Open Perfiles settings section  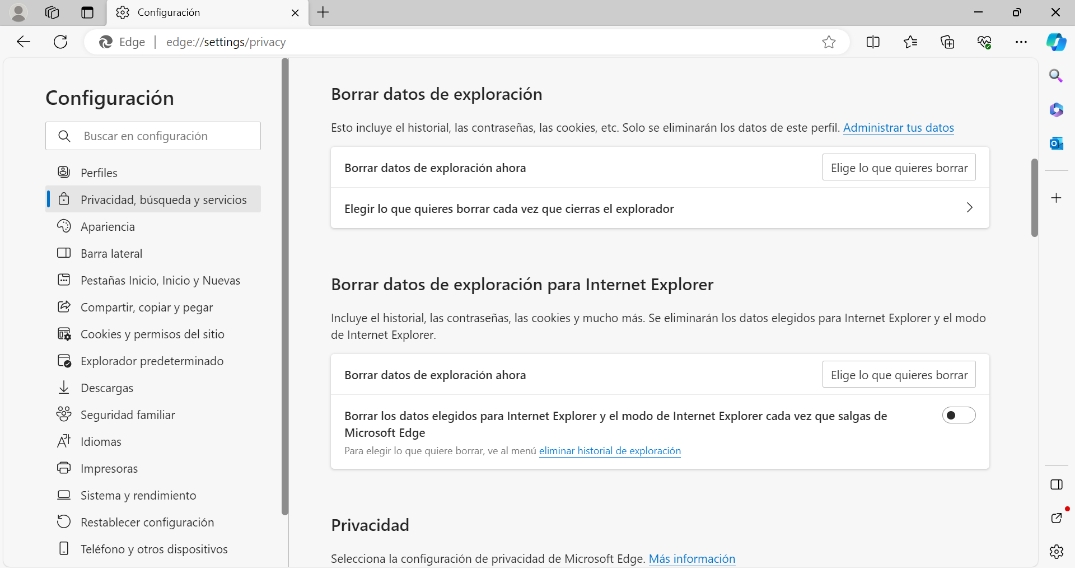pos(153,173)
